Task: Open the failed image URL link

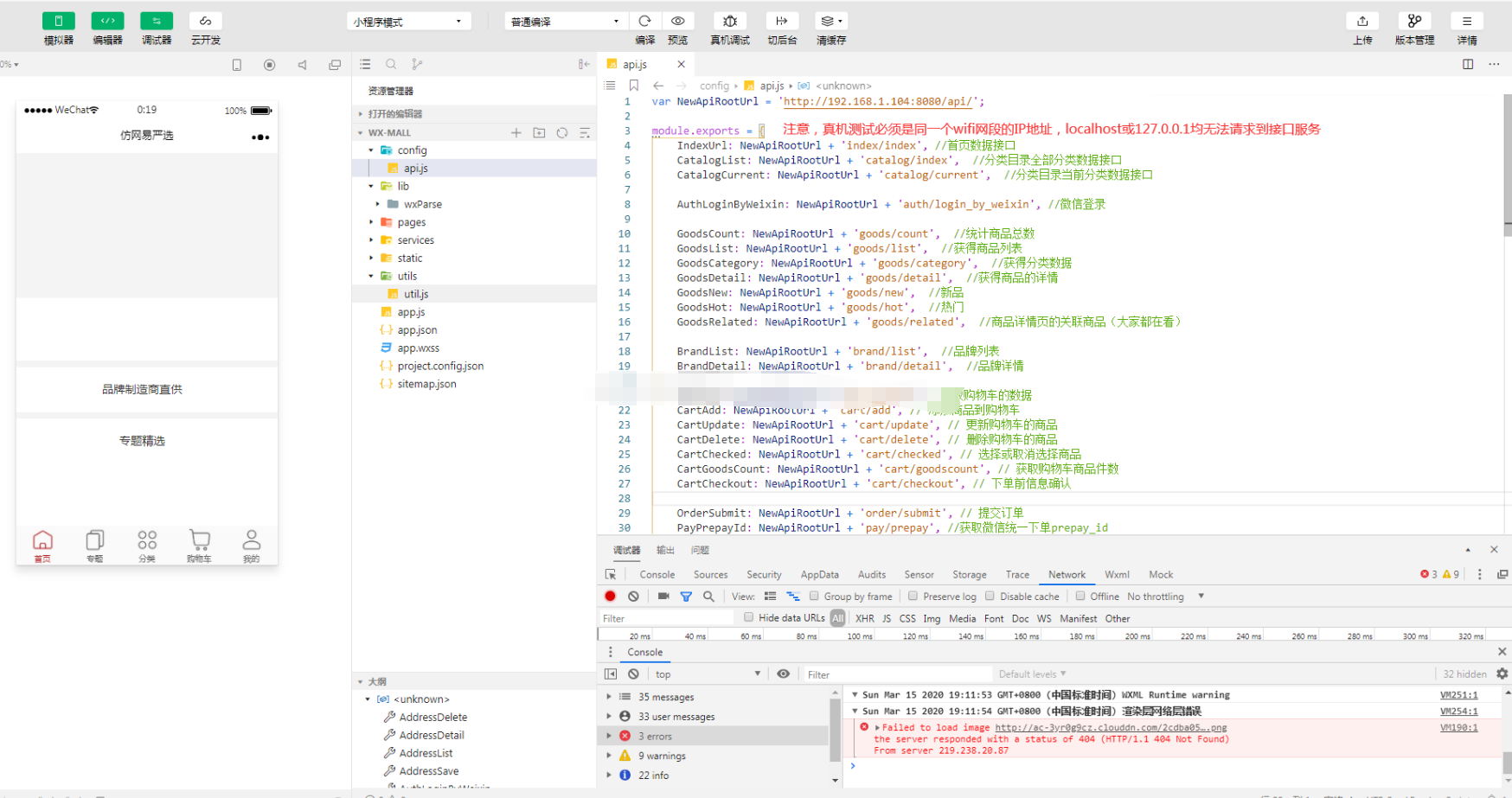Action: (x=1111, y=728)
